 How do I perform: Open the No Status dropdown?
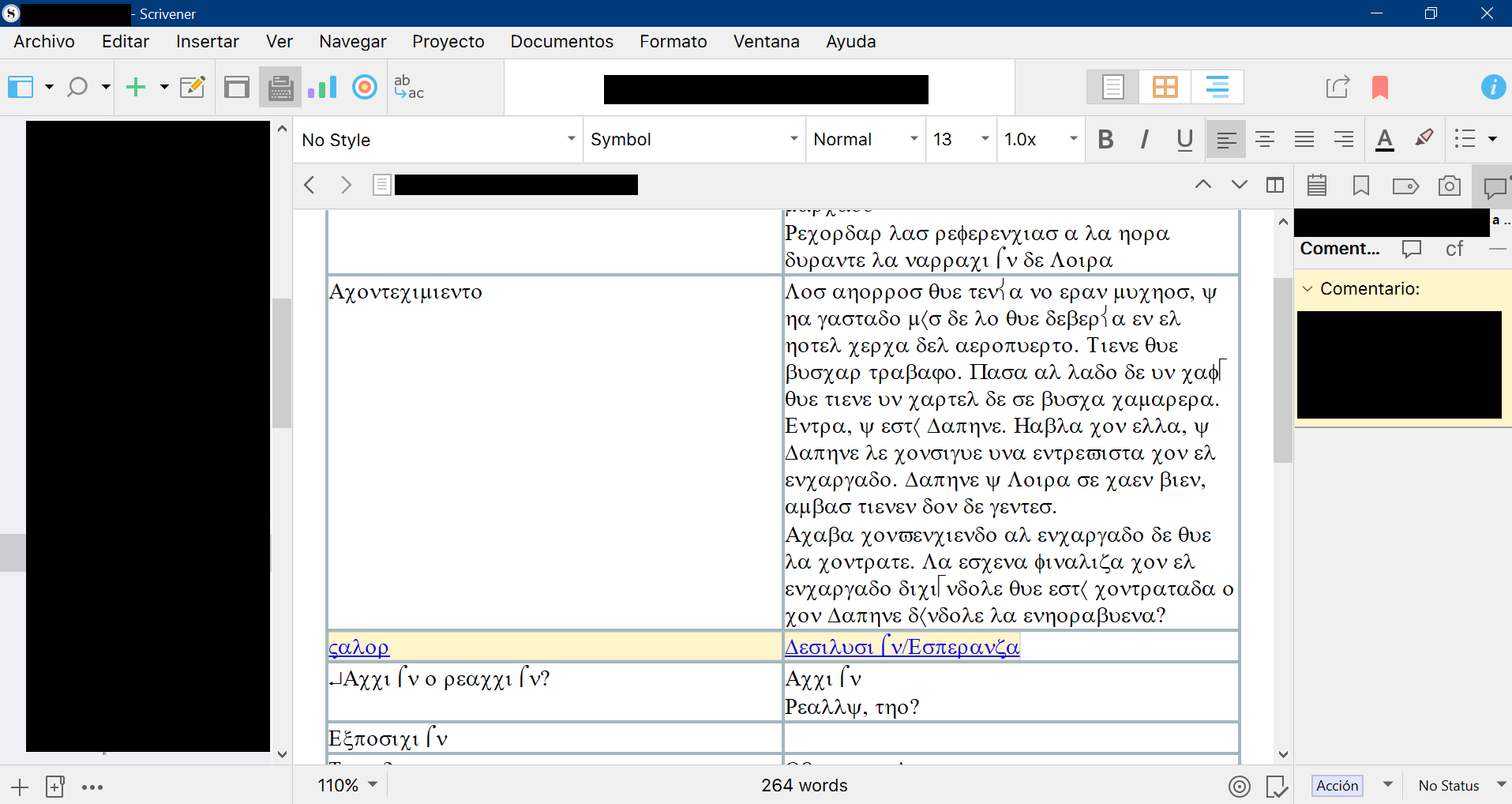[x=1461, y=786]
